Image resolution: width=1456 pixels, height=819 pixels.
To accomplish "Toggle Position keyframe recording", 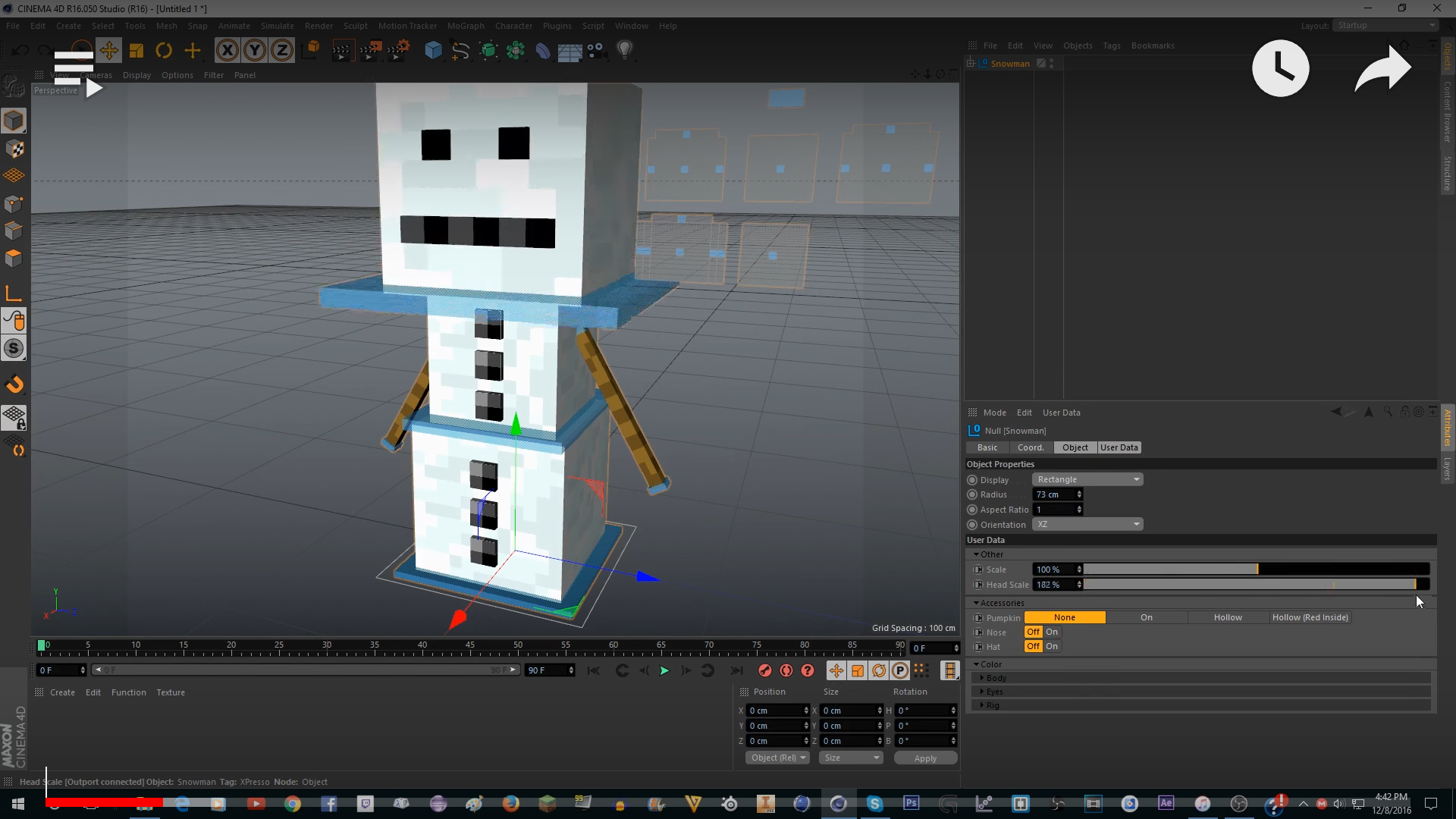I will pyautogui.click(x=836, y=670).
